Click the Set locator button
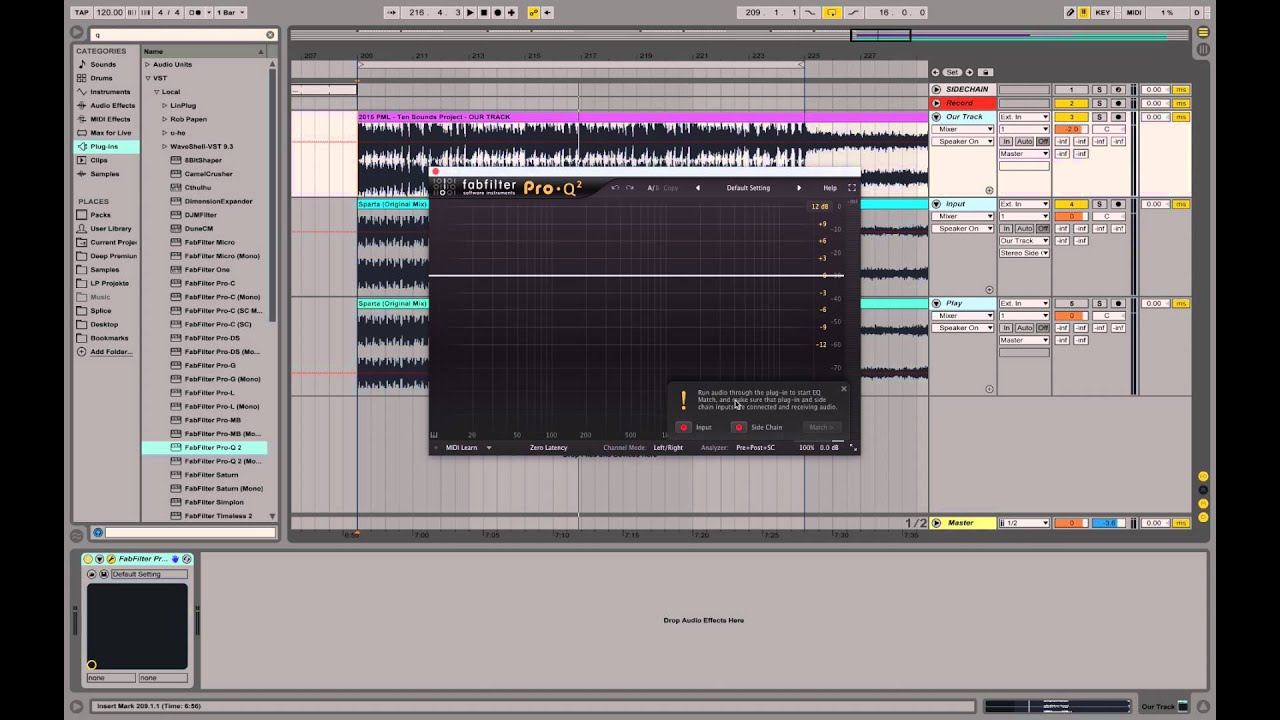The width and height of the screenshot is (1280, 720). 952,72
